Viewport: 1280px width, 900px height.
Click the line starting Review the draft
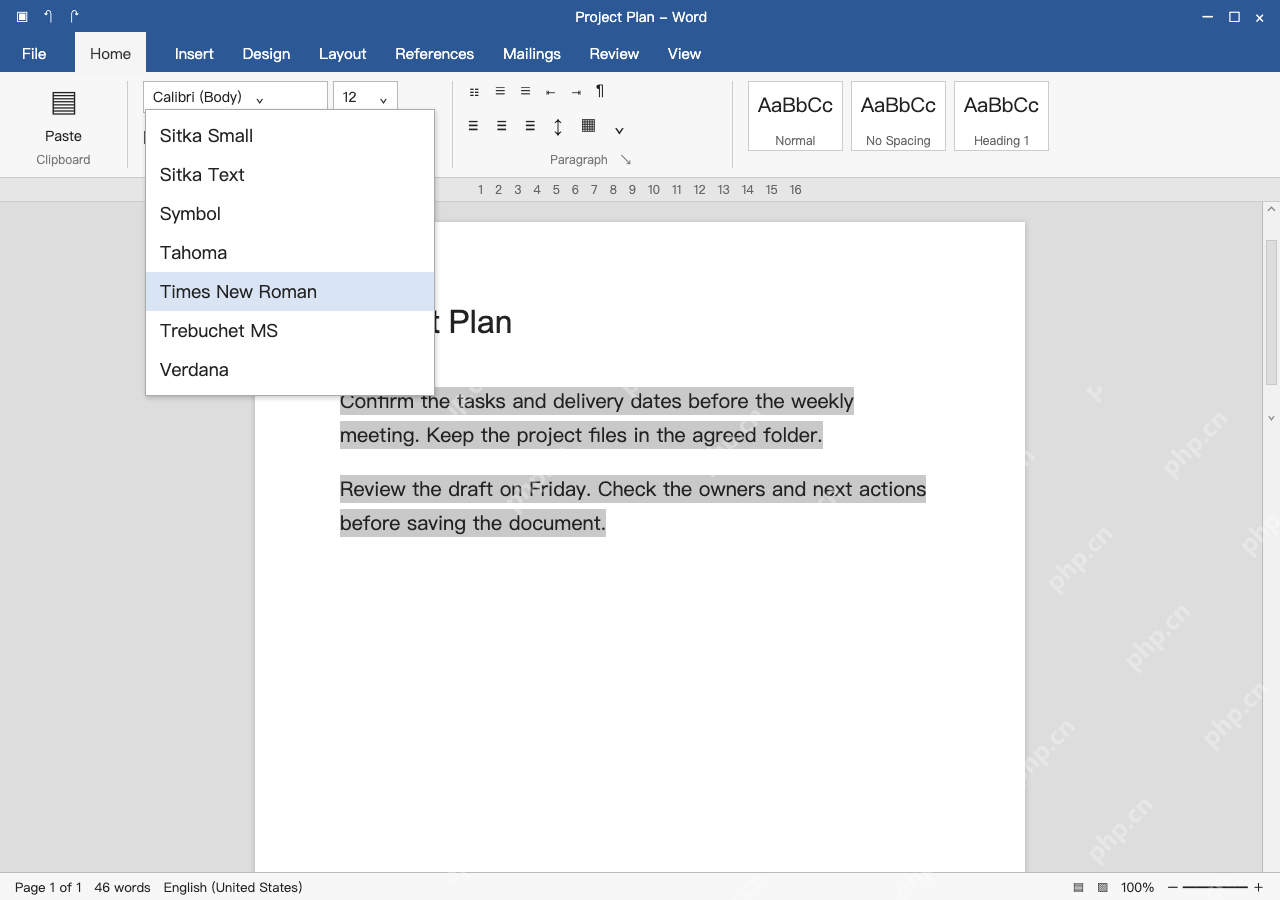(633, 489)
